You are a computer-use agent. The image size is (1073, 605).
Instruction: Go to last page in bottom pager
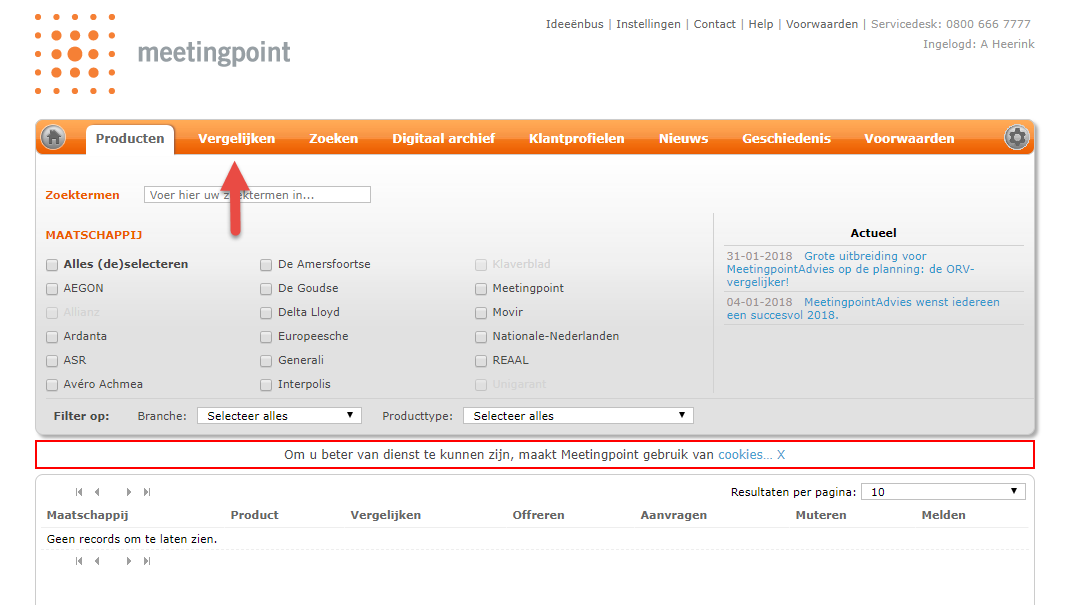[146, 561]
